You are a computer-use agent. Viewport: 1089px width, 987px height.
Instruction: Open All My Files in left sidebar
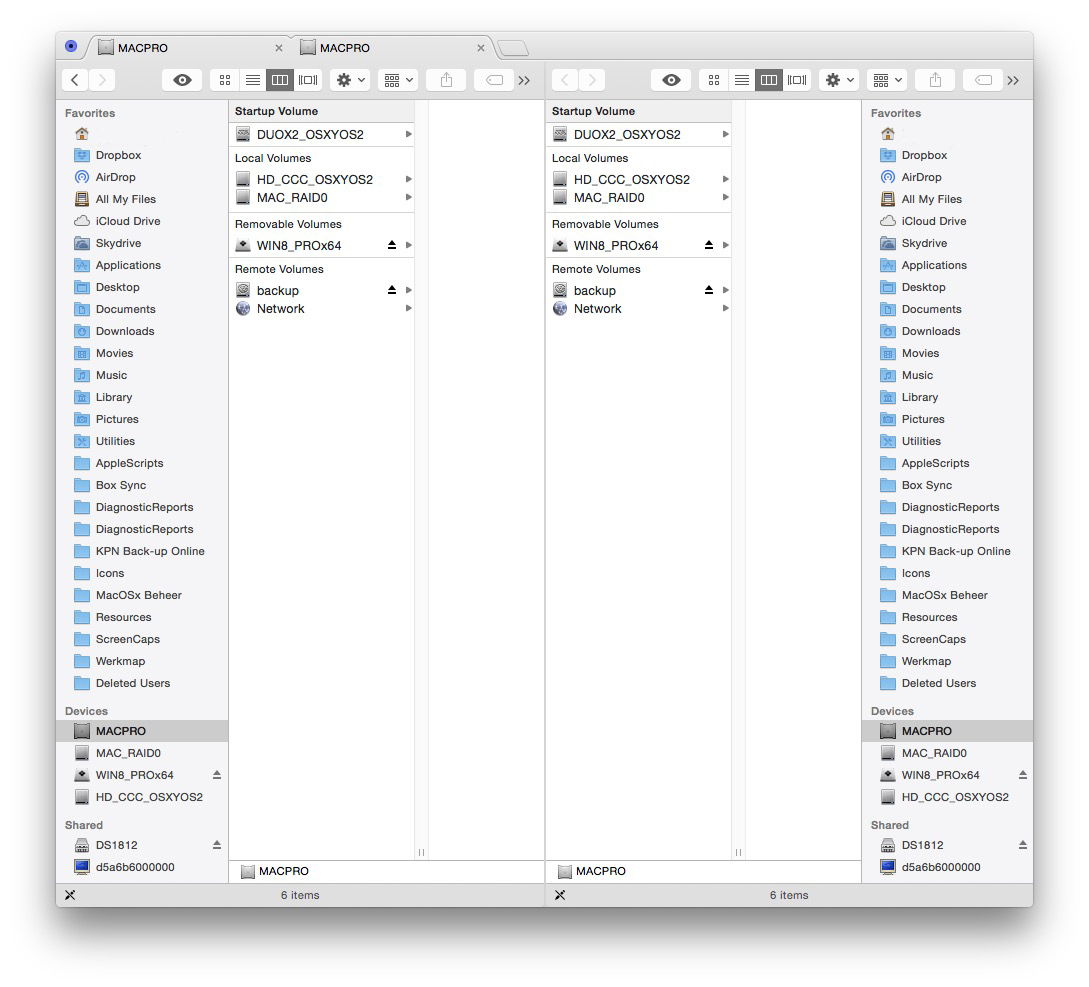(x=142, y=199)
